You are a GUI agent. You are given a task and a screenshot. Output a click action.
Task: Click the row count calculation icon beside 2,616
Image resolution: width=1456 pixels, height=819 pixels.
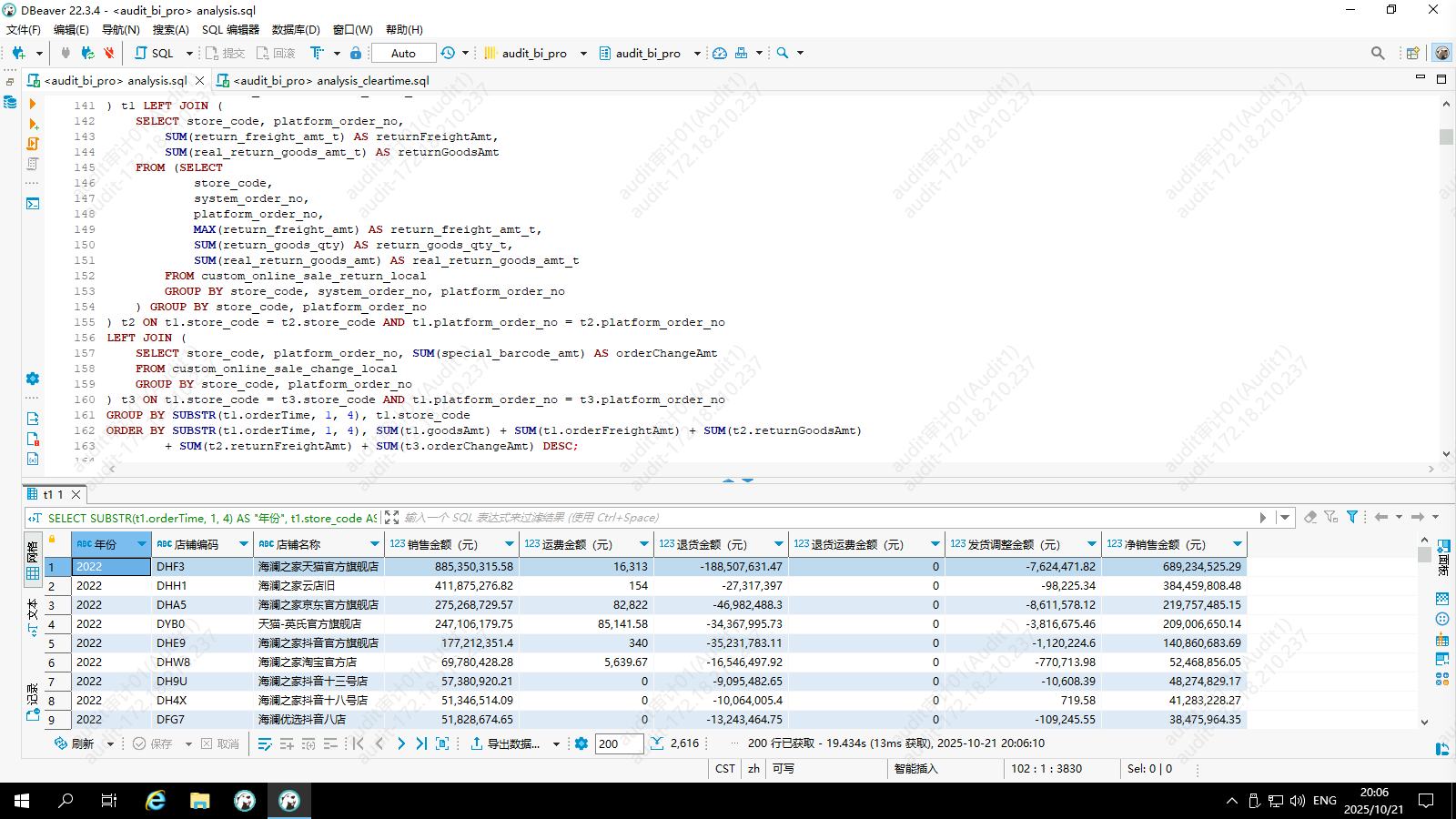pyautogui.click(x=657, y=743)
